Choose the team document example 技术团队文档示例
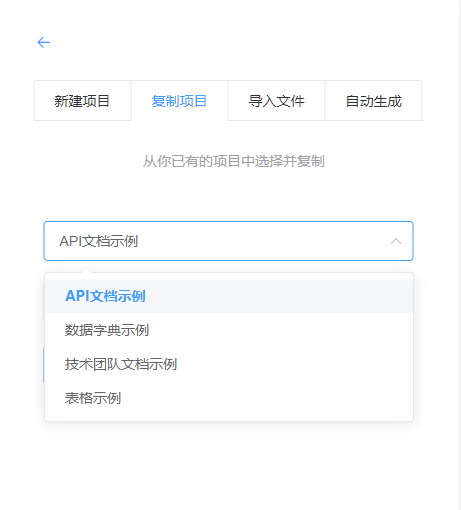461x510 pixels. pos(229,364)
